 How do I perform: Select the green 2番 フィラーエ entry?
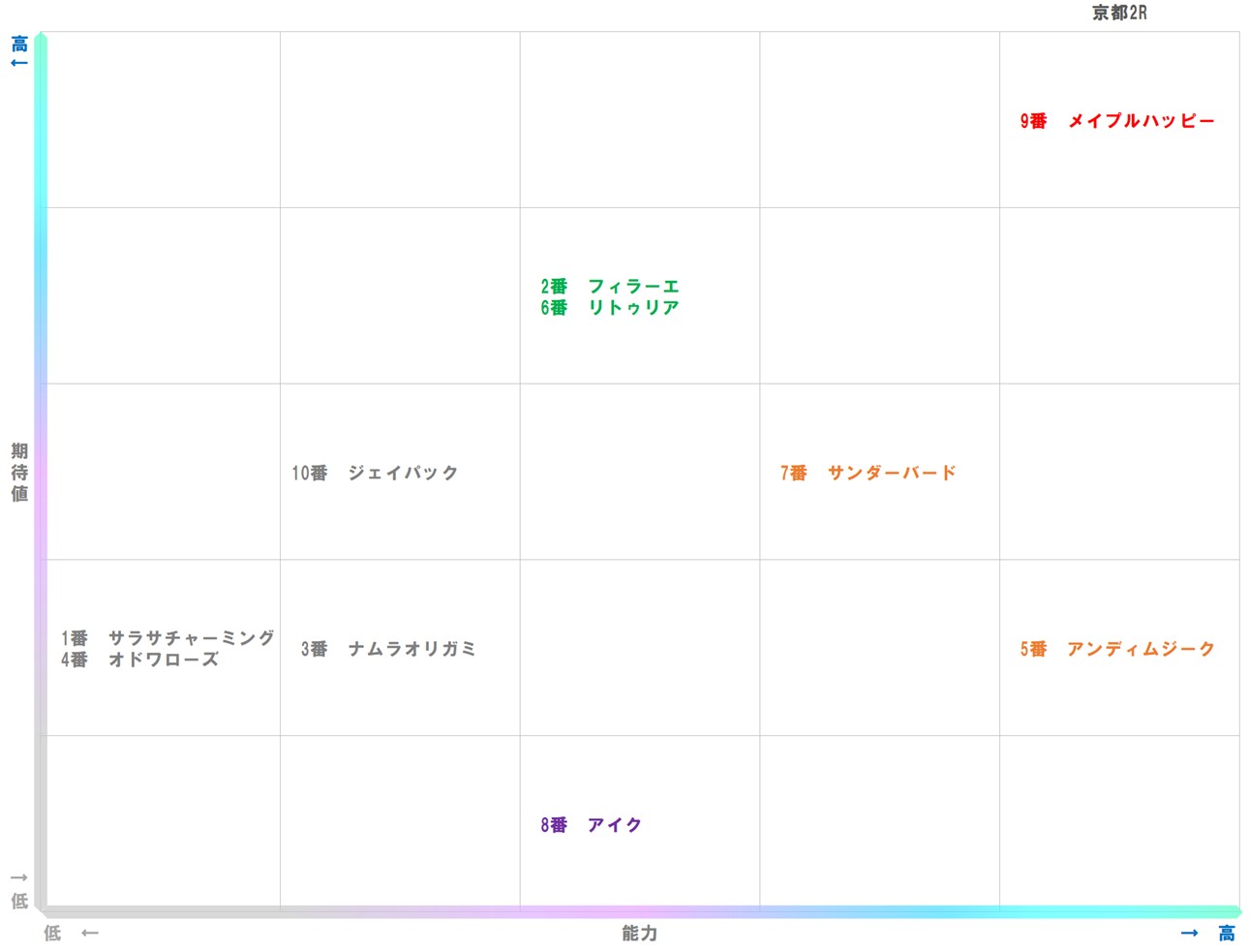pos(610,286)
